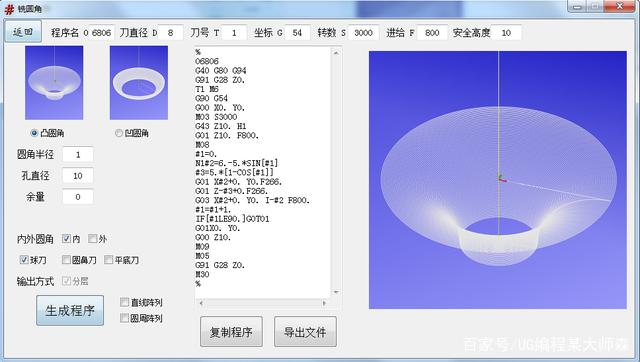Screen dimensions: 640x362
Task: Click code line 'IF[#1LE90.]GOTO1'
Action: (232, 219)
